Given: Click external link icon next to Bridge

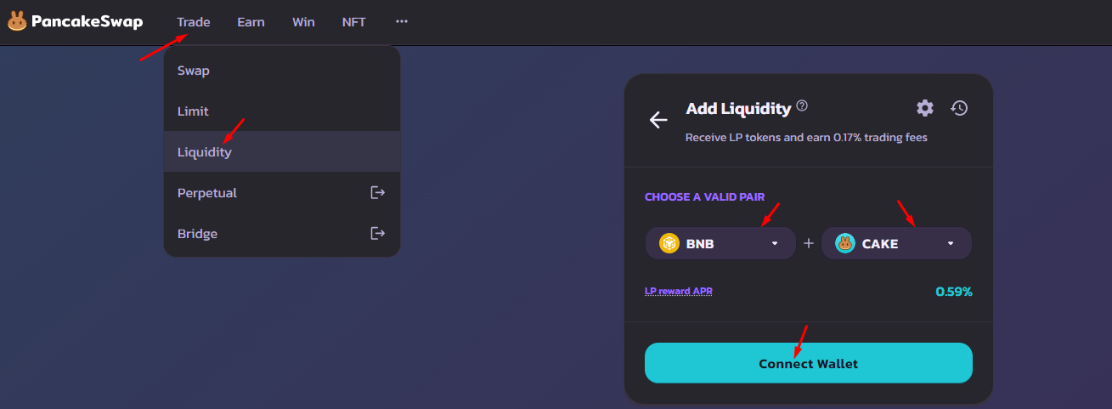Looking at the screenshot, I should (378, 232).
